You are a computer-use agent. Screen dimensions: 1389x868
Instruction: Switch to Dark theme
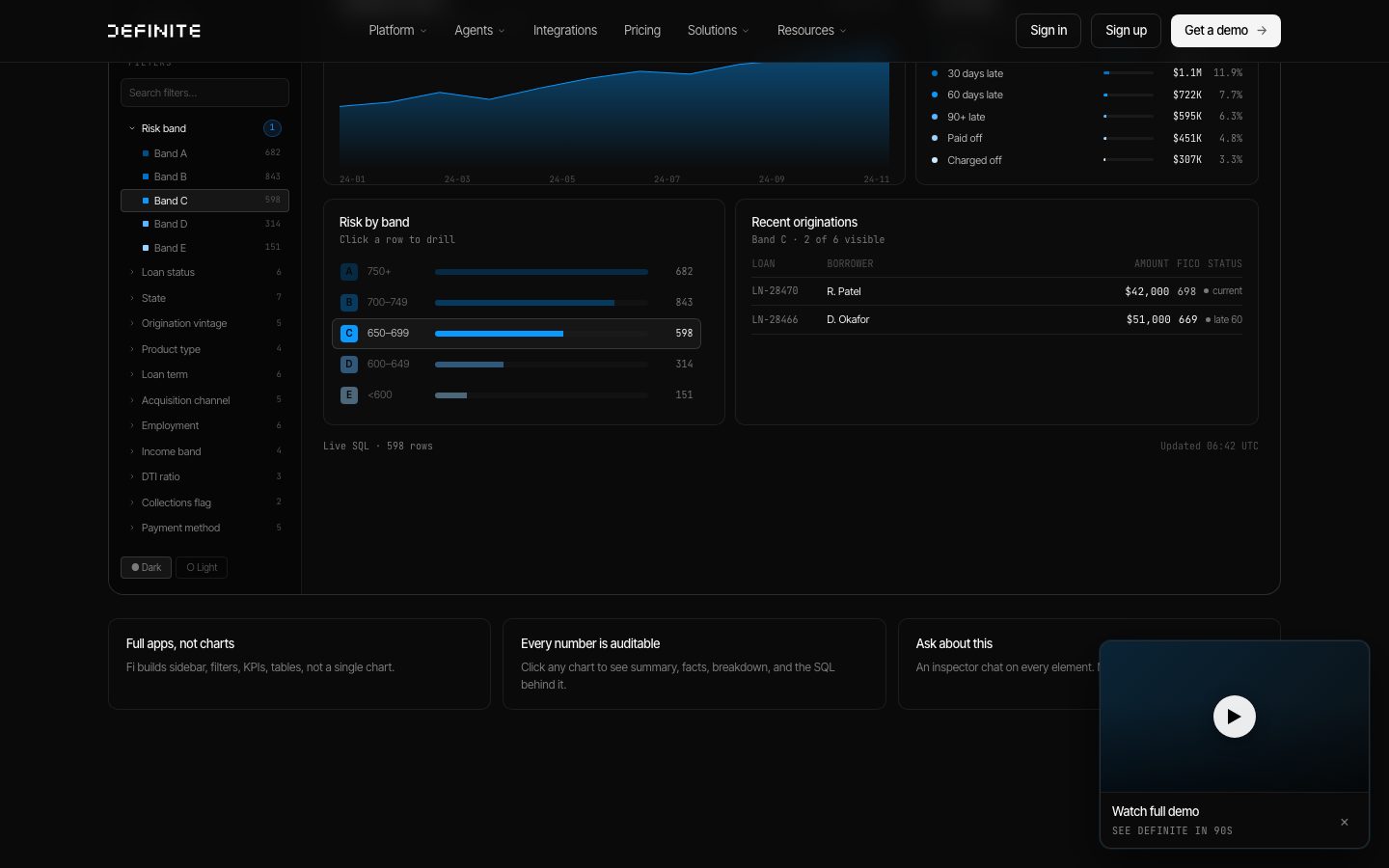click(146, 567)
